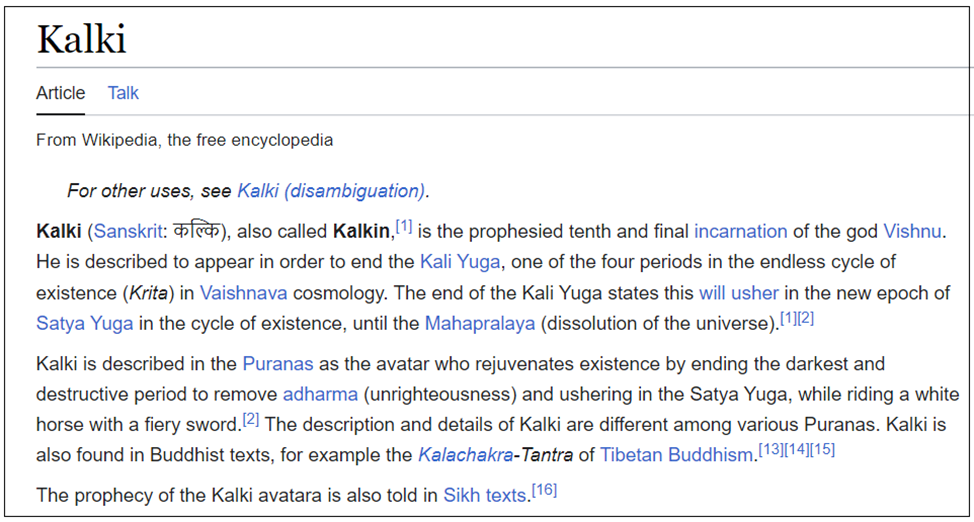Open the Kalachakra link
This screenshot has width=974, height=522.
465,456
